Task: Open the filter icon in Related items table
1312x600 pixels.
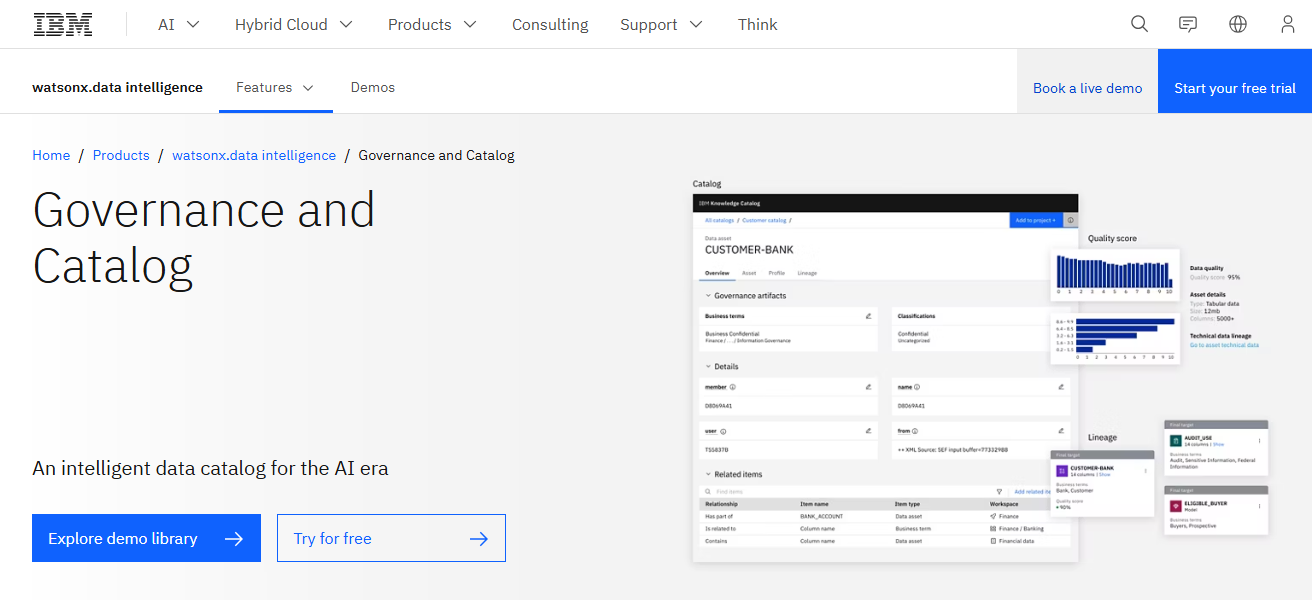Action: [x=999, y=491]
